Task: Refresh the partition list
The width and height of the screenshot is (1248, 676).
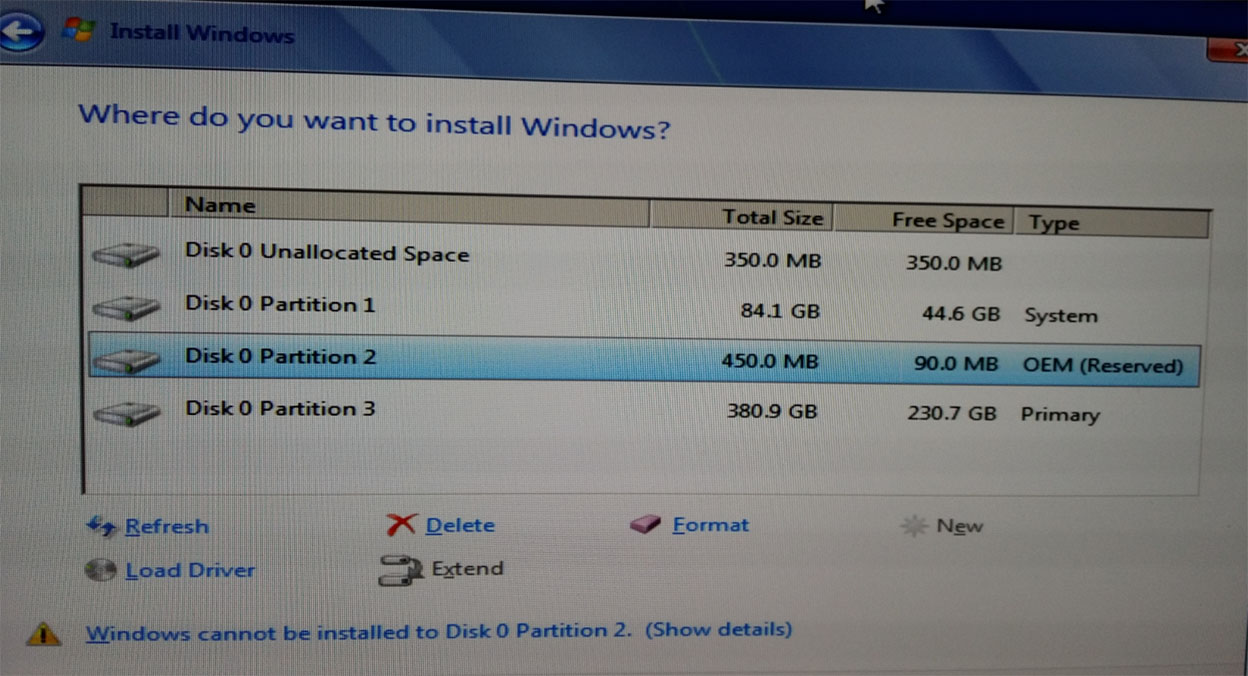Action: 167,526
